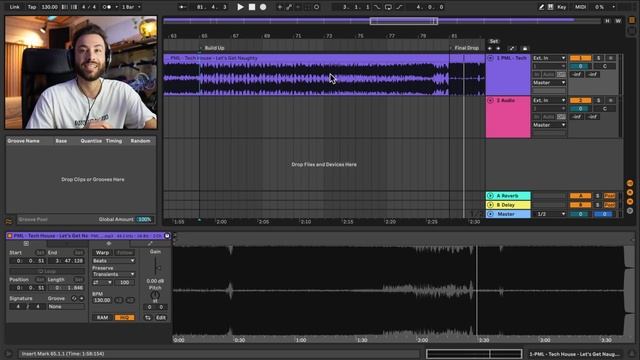
Task: Show the Mixer section toggle
Action: click(630, 202)
